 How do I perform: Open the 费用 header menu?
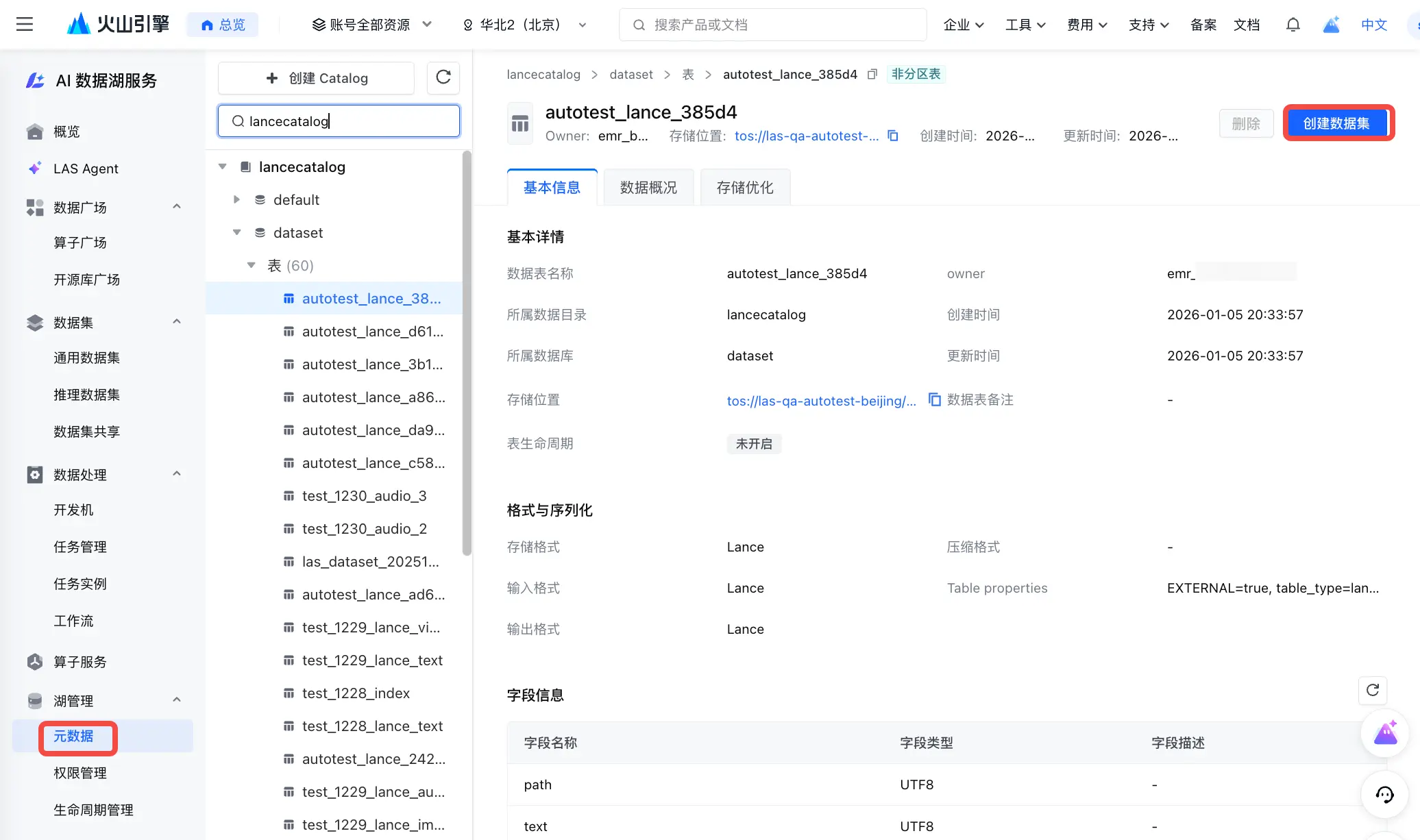[x=1087, y=25]
